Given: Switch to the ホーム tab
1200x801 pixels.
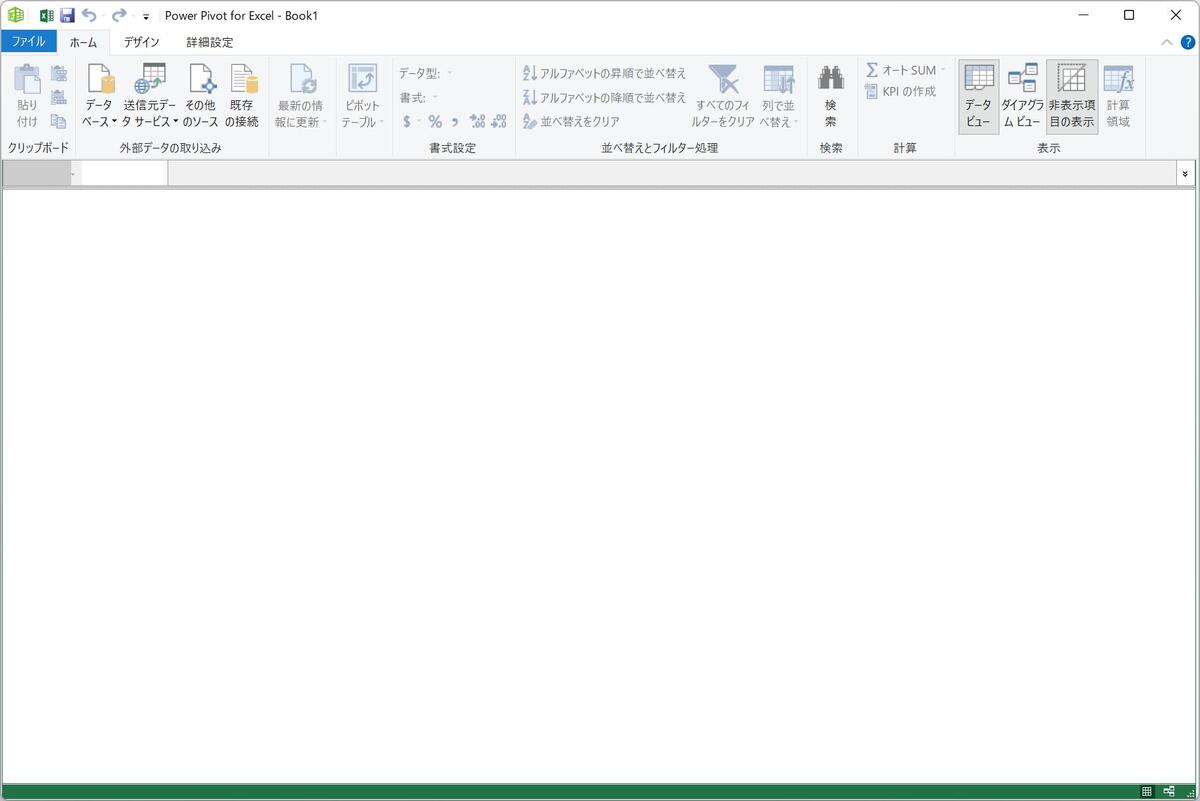Looking at the screenshot, I should pyautogui.click(x=83, y=42).
